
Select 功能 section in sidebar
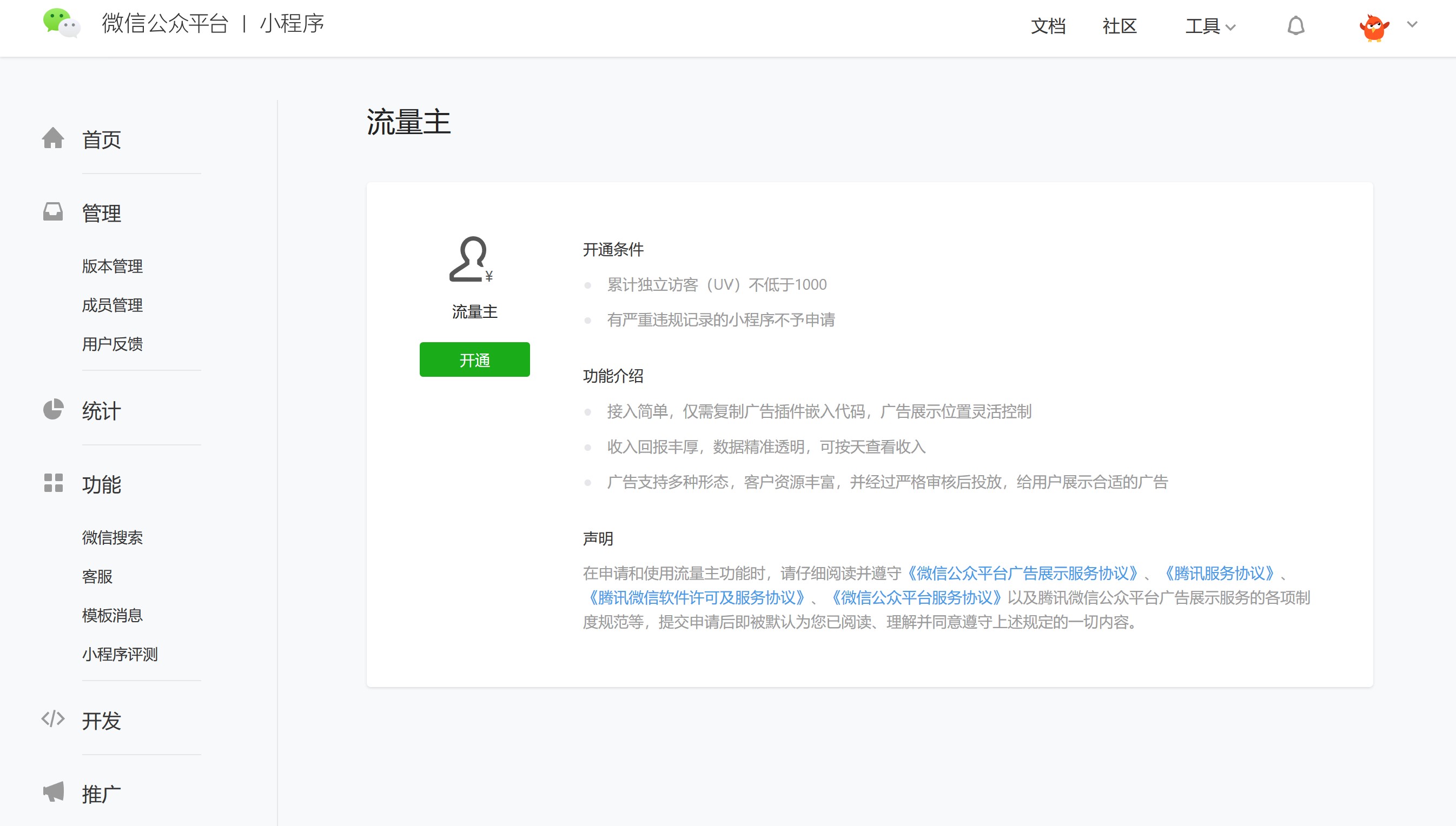pyautogui.click(x=102, y=484)
